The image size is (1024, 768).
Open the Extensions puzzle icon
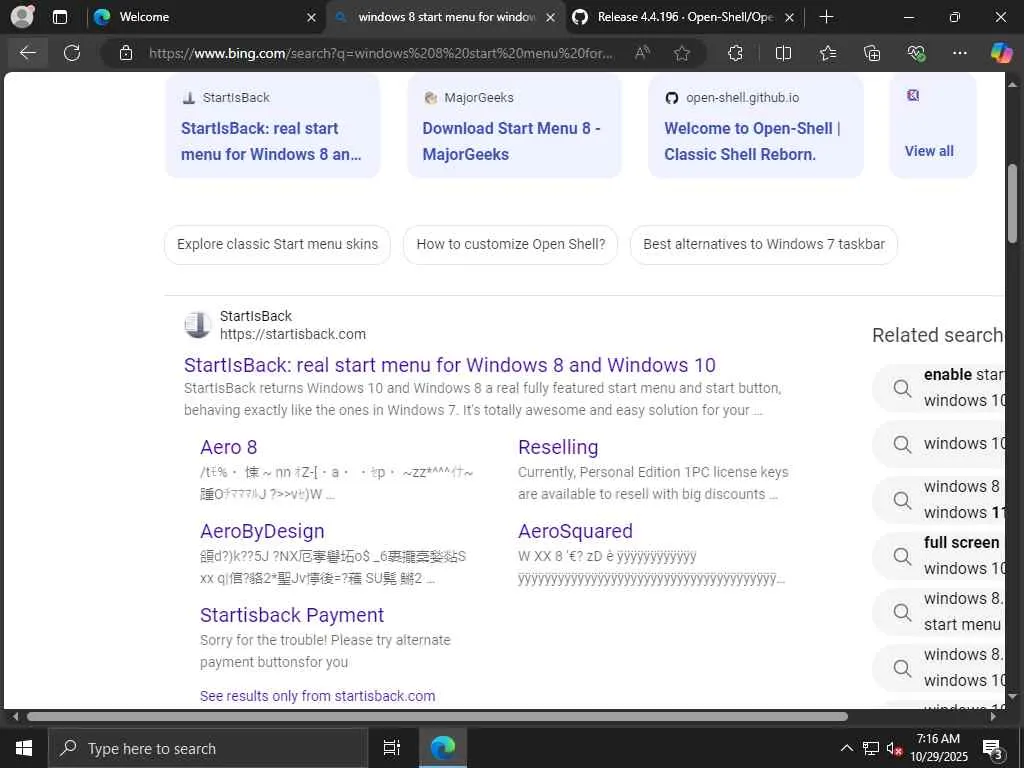(x=735, y=53)
